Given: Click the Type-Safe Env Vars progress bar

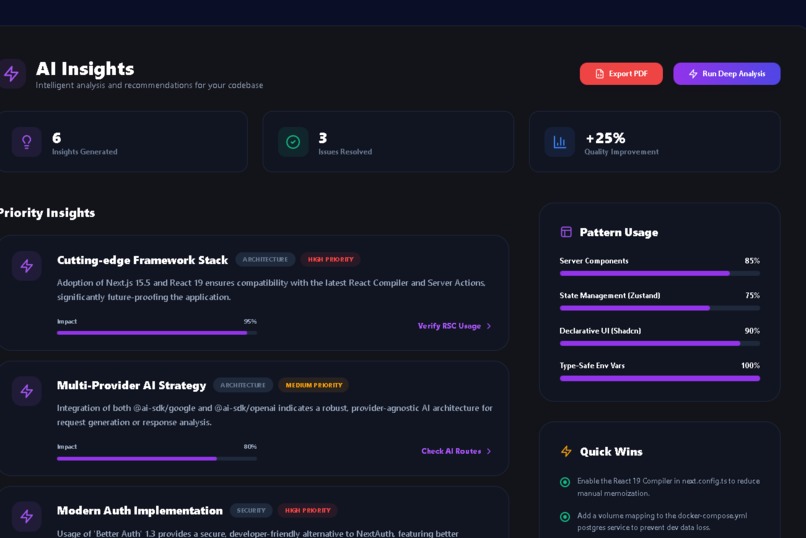Looking at the screenshot, I should pos(660,378).
